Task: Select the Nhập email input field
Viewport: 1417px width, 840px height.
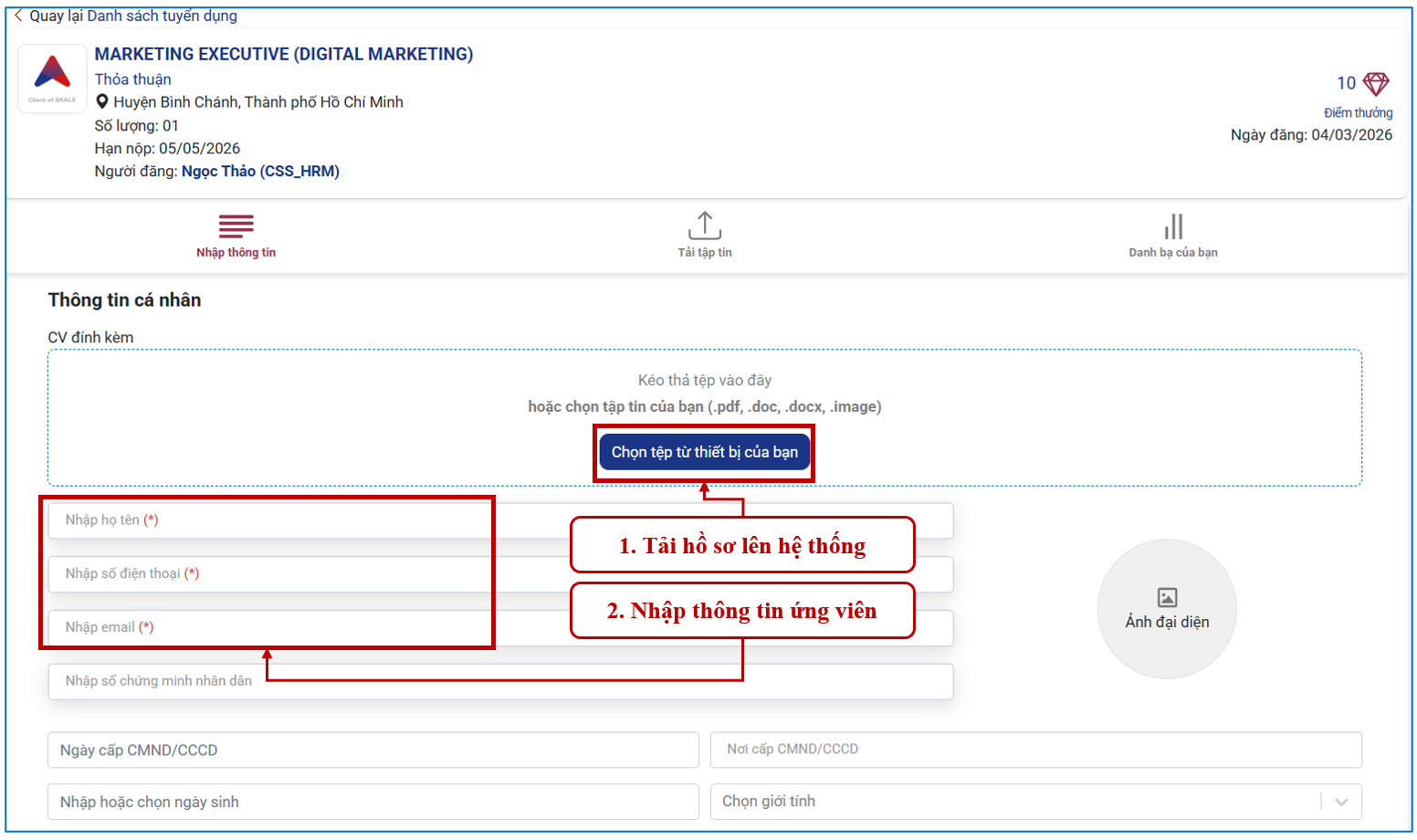Action: 274,627
